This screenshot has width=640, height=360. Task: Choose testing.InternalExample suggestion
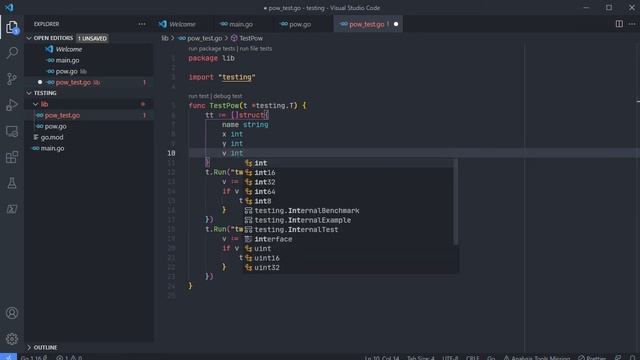[x=348, y=220]
